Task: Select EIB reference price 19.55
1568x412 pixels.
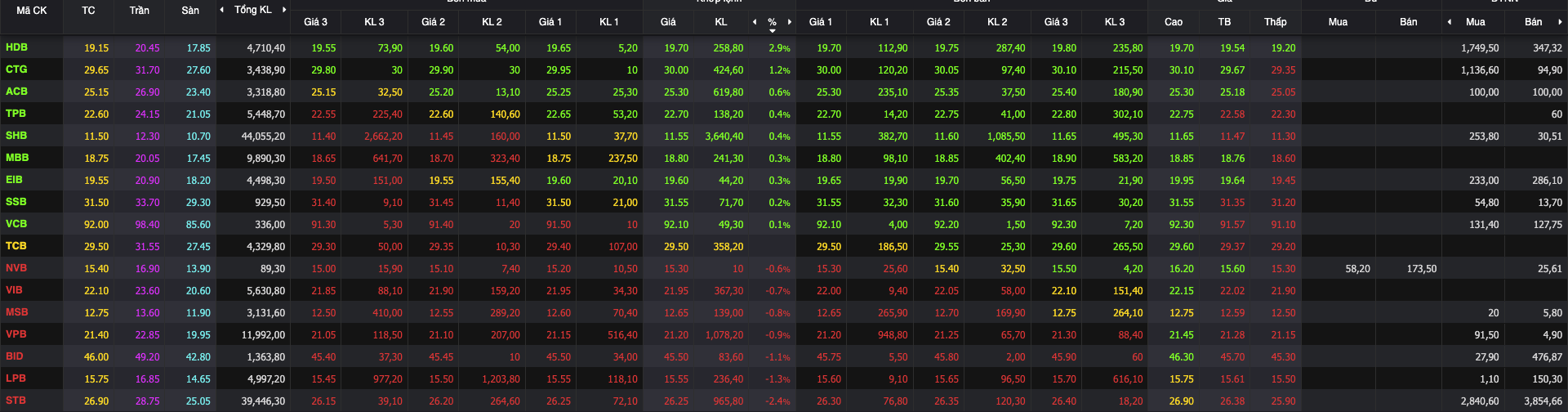Action: (x=96, y=181)
